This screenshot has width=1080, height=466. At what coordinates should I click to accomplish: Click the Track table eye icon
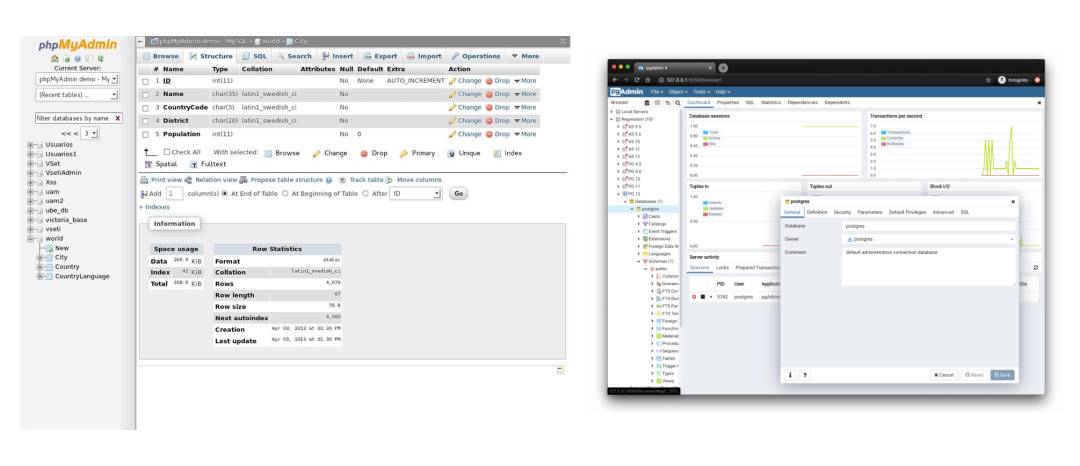(x=342, y=180)
